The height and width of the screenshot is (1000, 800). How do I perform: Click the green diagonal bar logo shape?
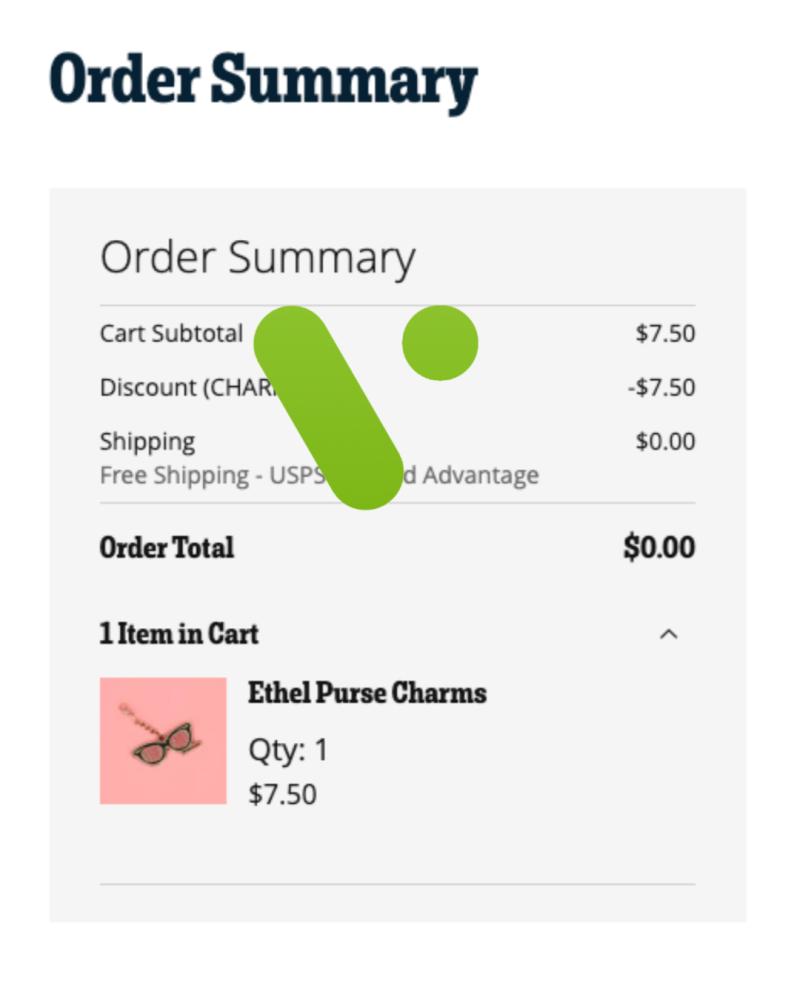click(x=329, y=408)
